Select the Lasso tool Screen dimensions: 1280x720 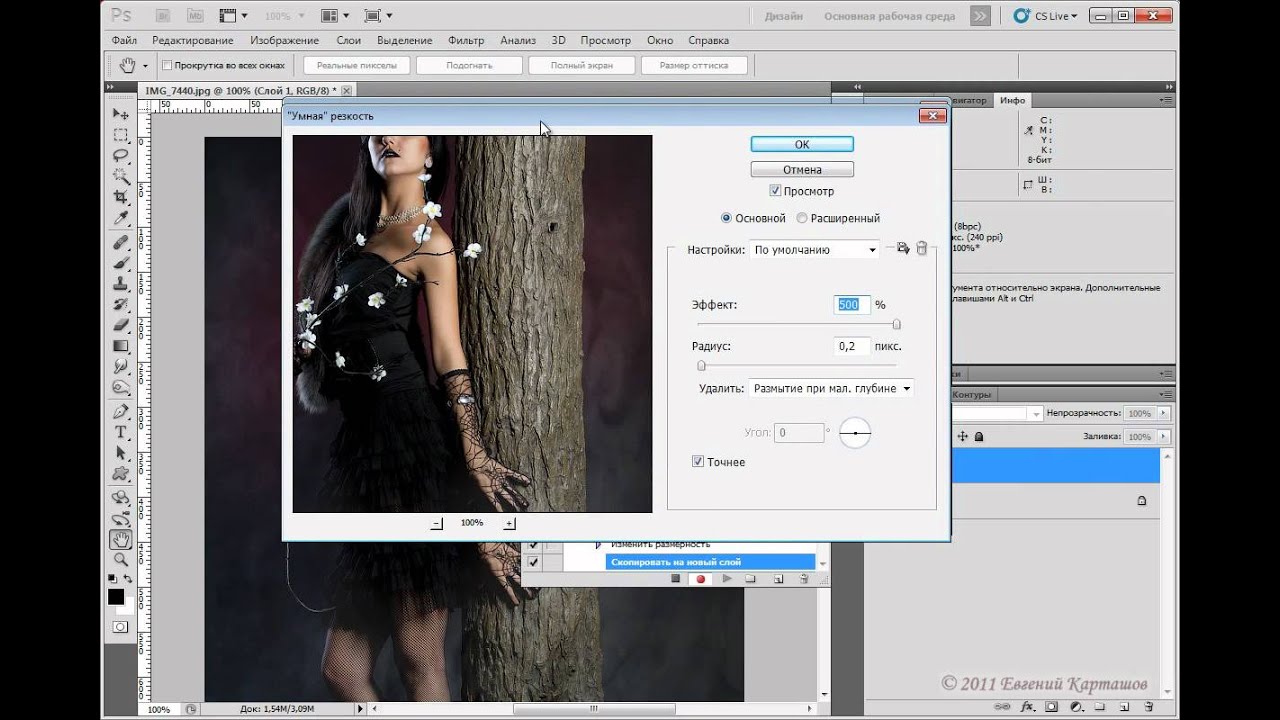pyautogui.click(x=121, y=155)
